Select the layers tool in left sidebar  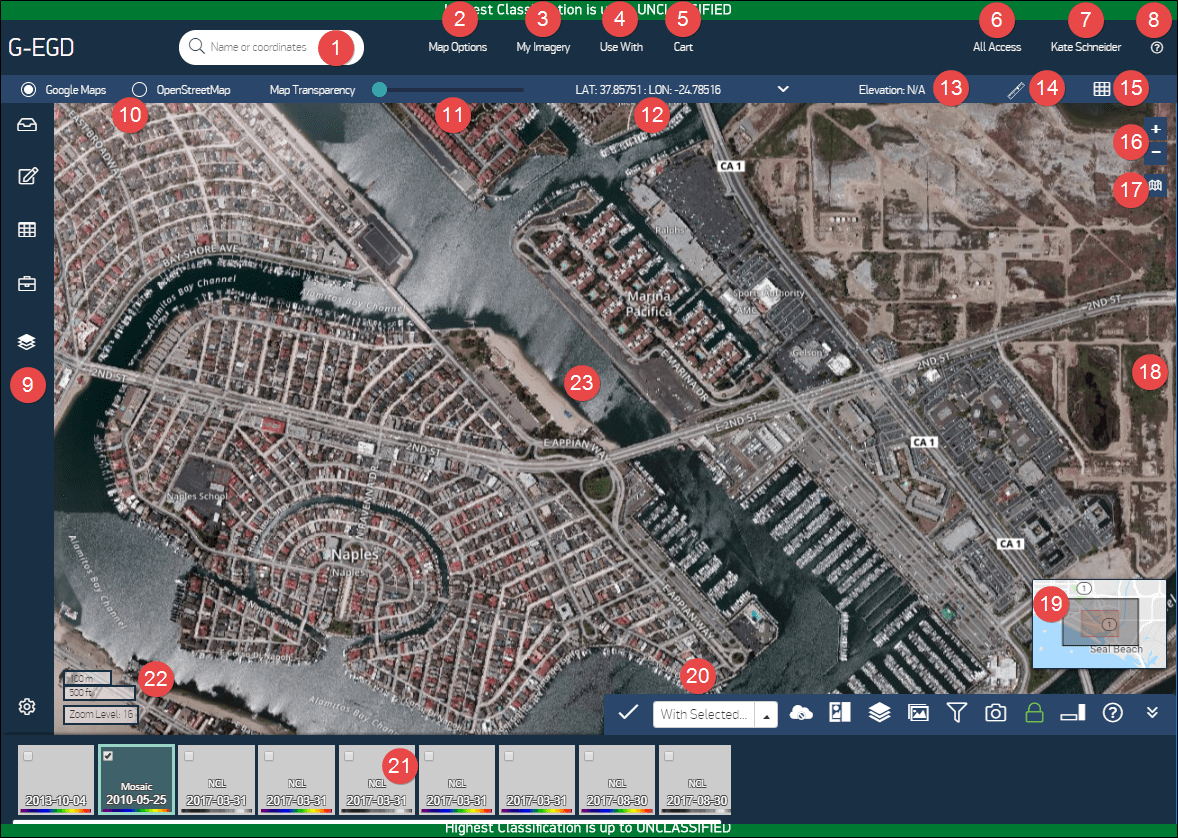pos(26,341)
